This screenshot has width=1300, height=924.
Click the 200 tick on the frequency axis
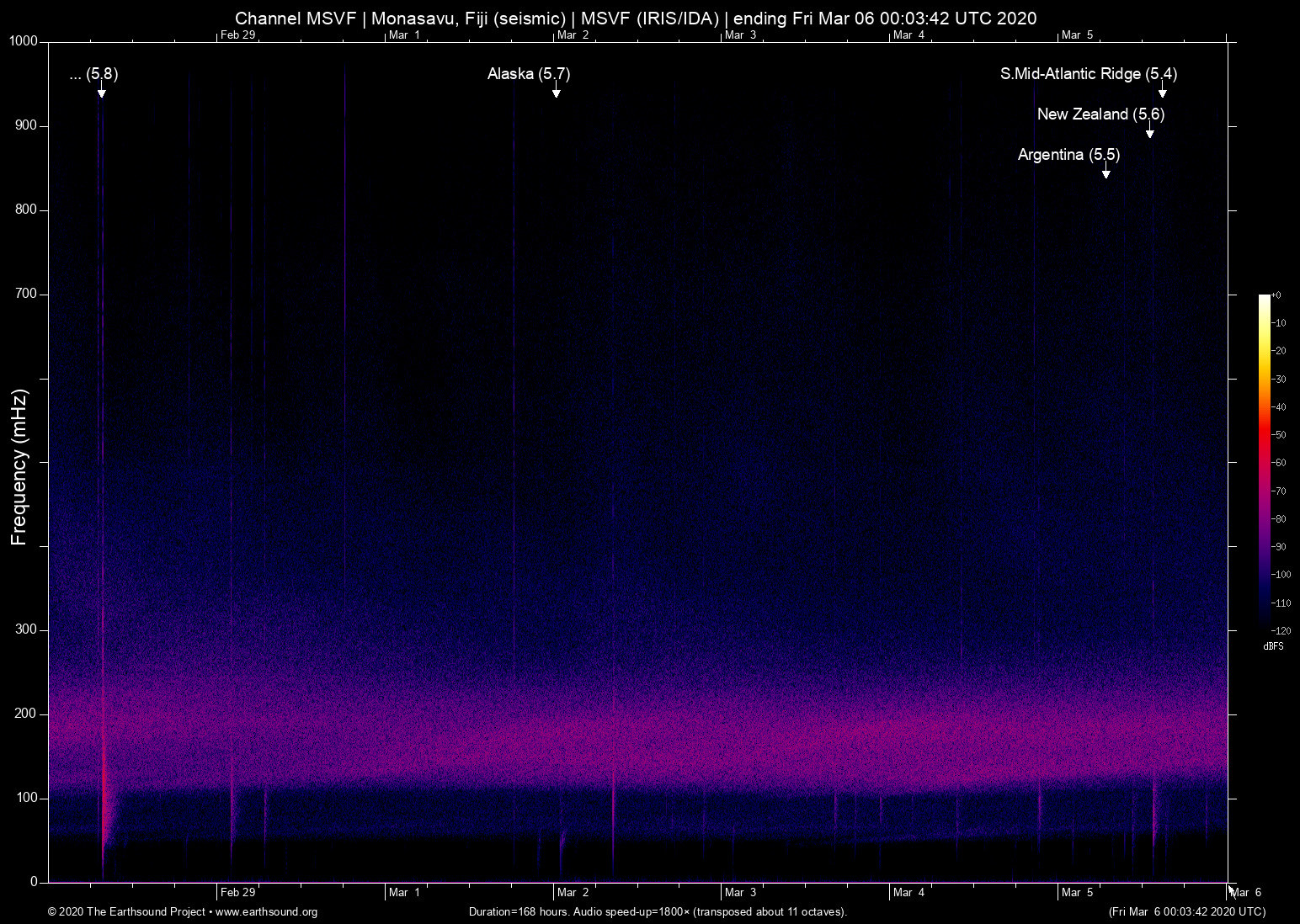coord(27,714)
